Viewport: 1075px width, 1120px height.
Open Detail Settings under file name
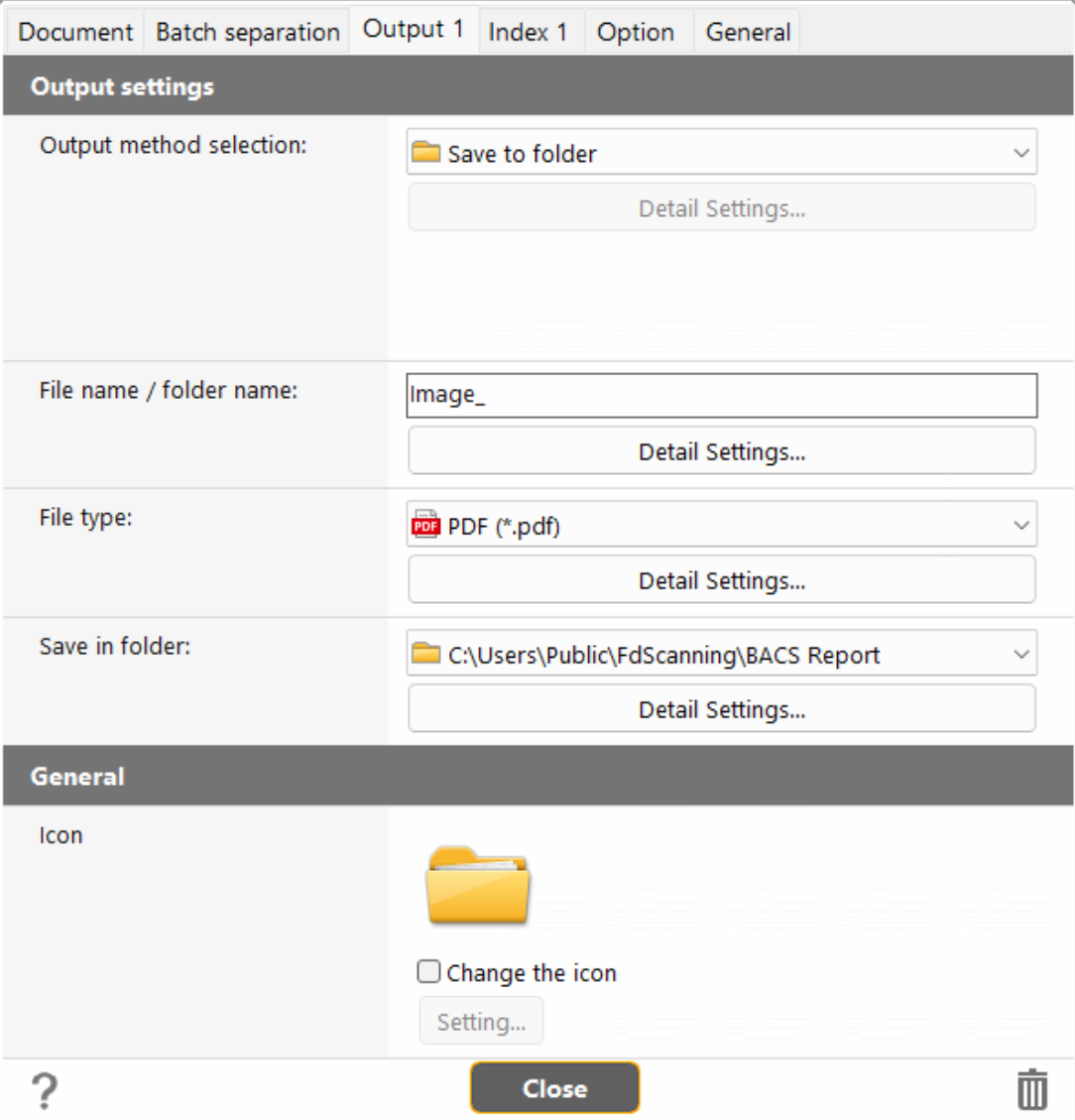pos(722,450)
